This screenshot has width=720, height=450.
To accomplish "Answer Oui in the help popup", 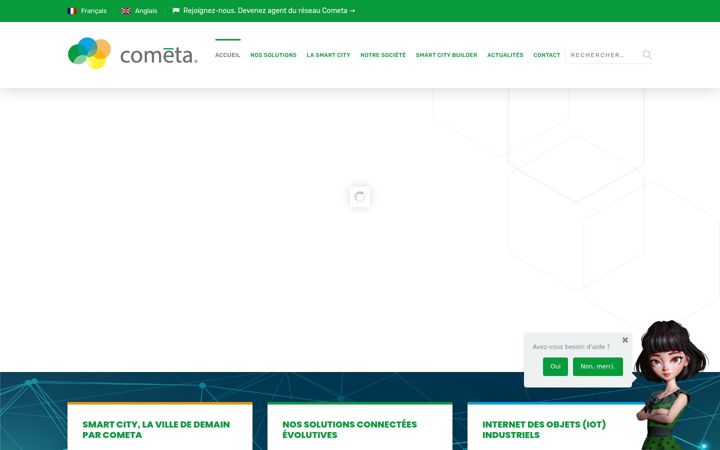I will 555,366.
